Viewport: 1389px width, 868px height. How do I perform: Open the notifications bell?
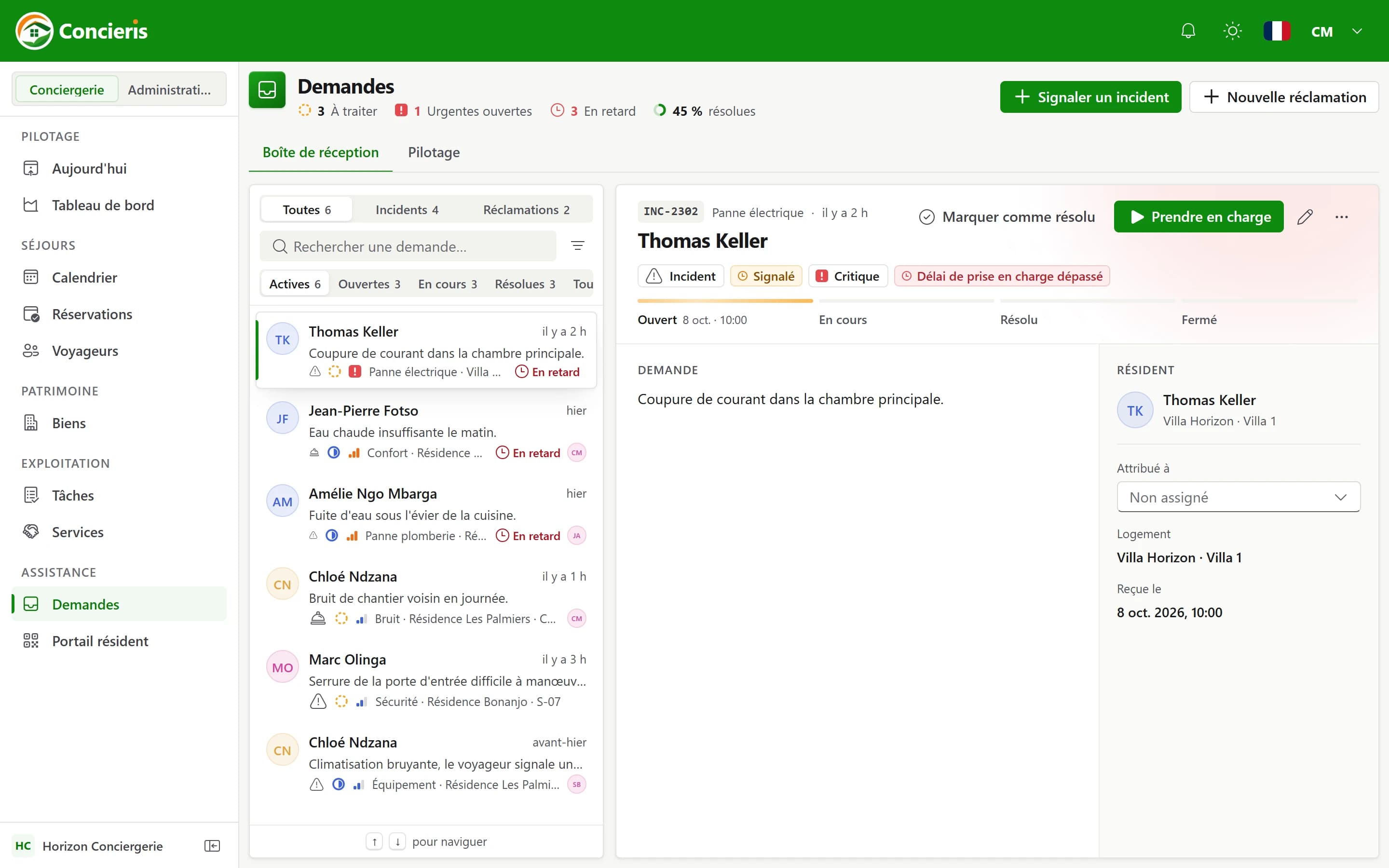[x=1188, y=31]
